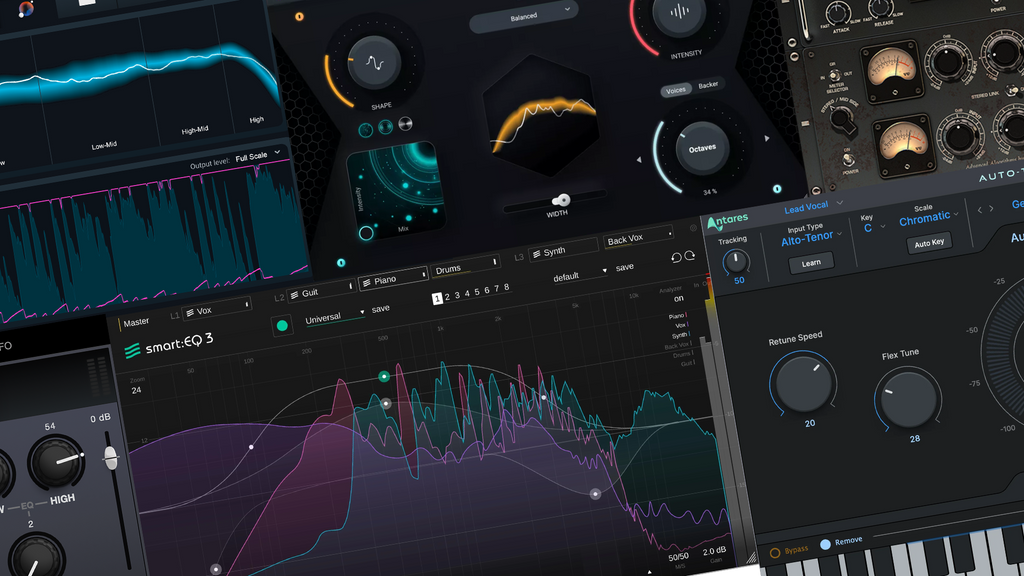Click the INTENSITY knob soundwave icon
The height and width of the screenshot is (576, 1024).
pyautogui.click(x=679, y=12)
